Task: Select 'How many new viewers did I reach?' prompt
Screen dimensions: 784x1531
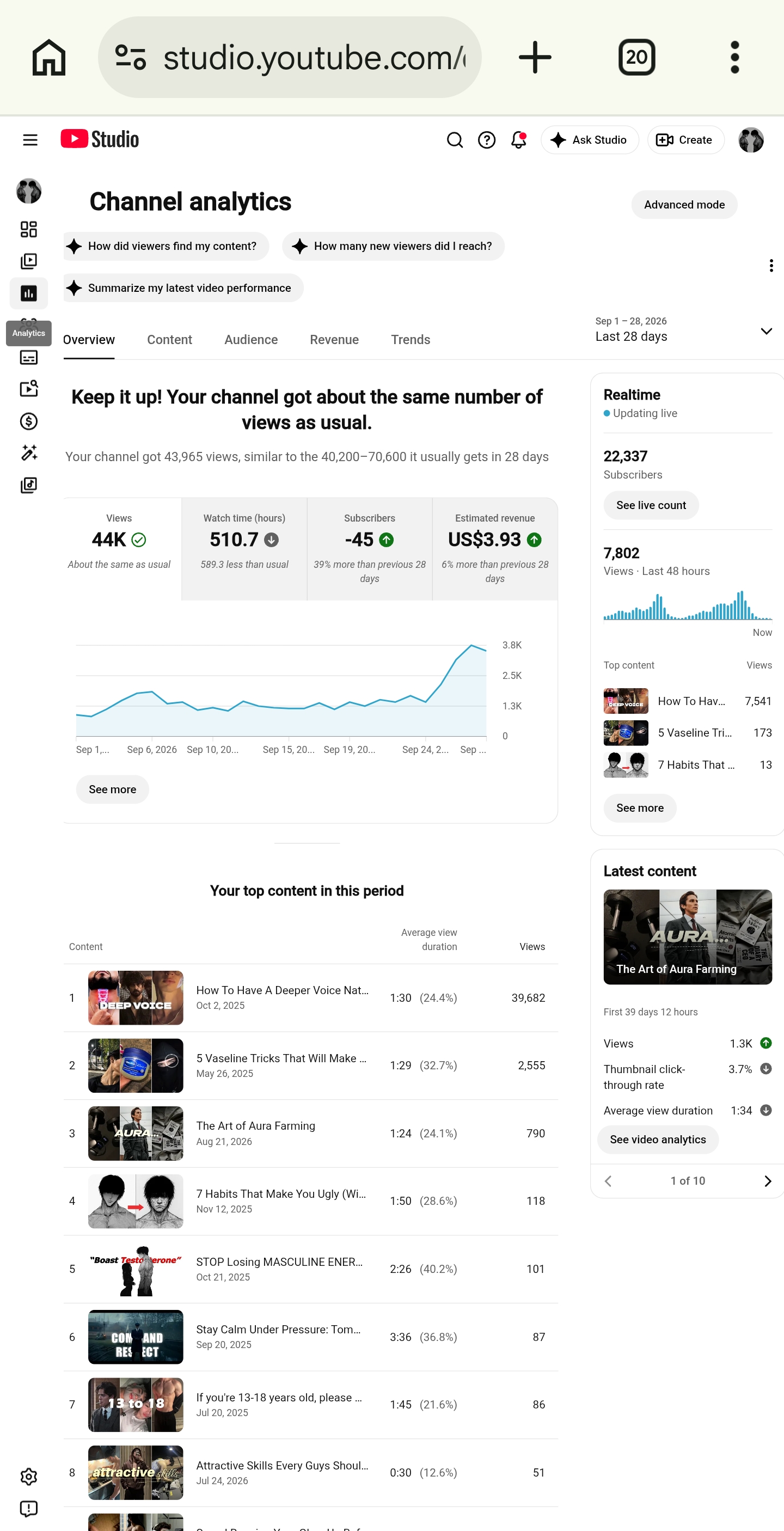Action: coord(394,247)
